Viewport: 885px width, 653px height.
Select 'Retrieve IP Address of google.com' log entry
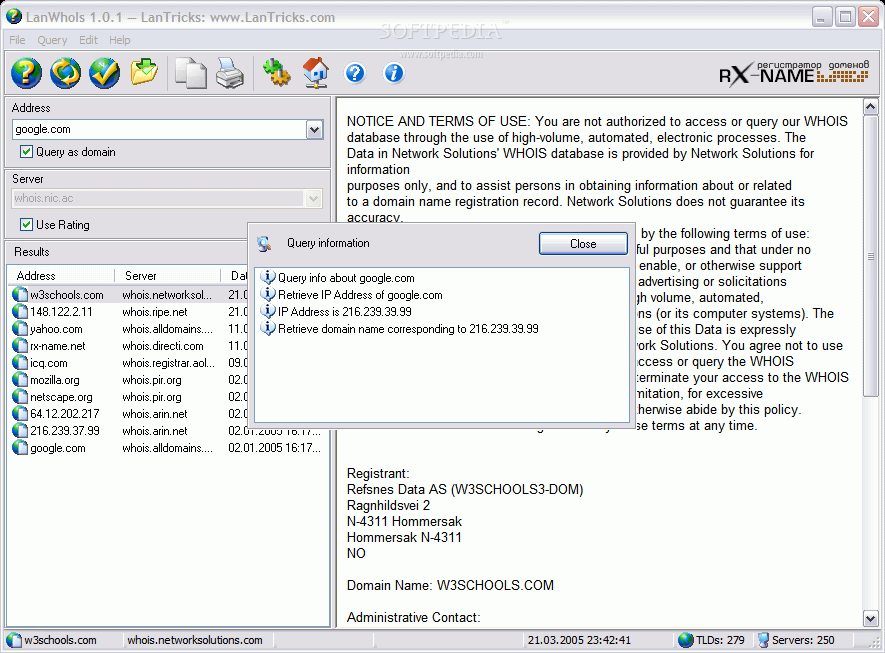point(360,295)
